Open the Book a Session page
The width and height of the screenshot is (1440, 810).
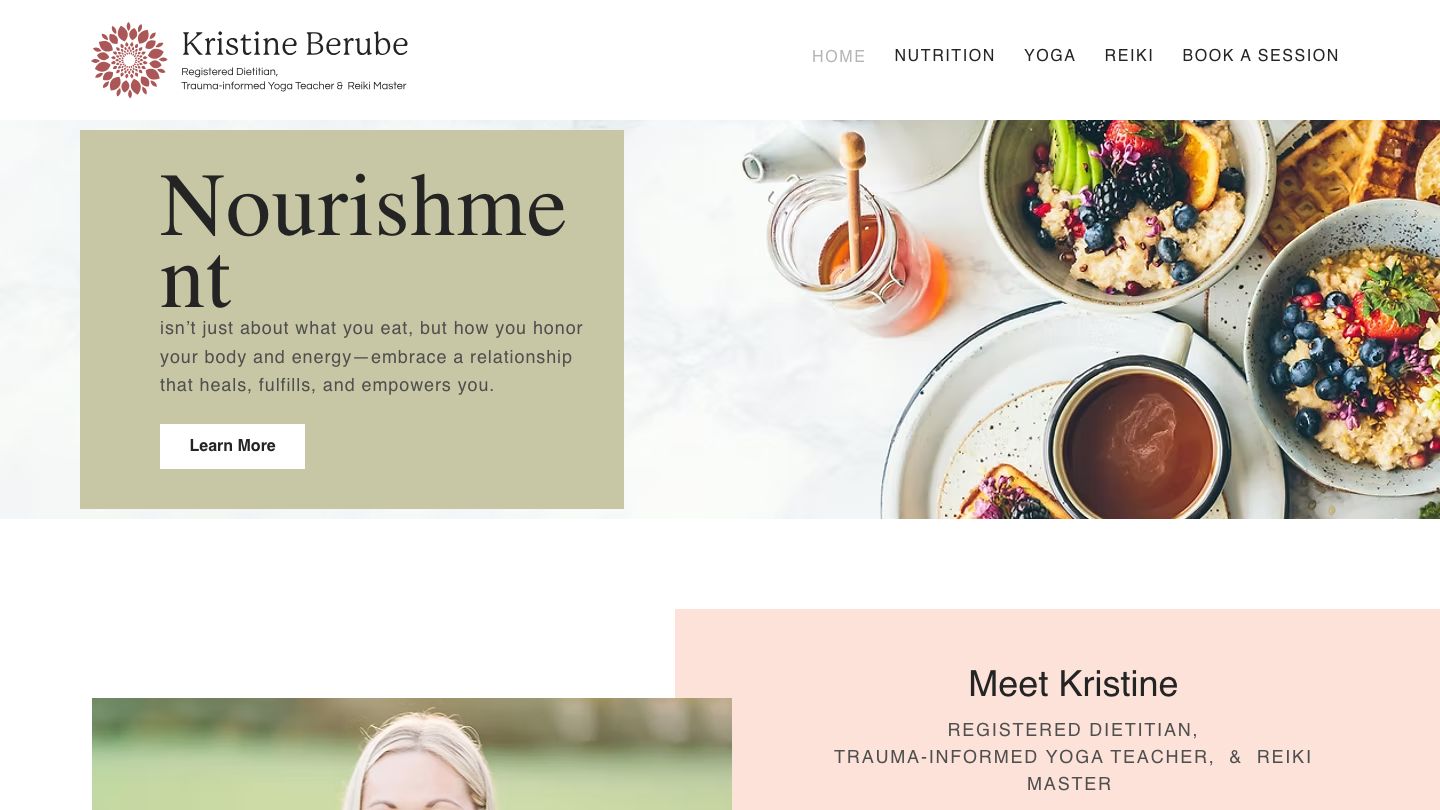click(x=1261, y=56)
